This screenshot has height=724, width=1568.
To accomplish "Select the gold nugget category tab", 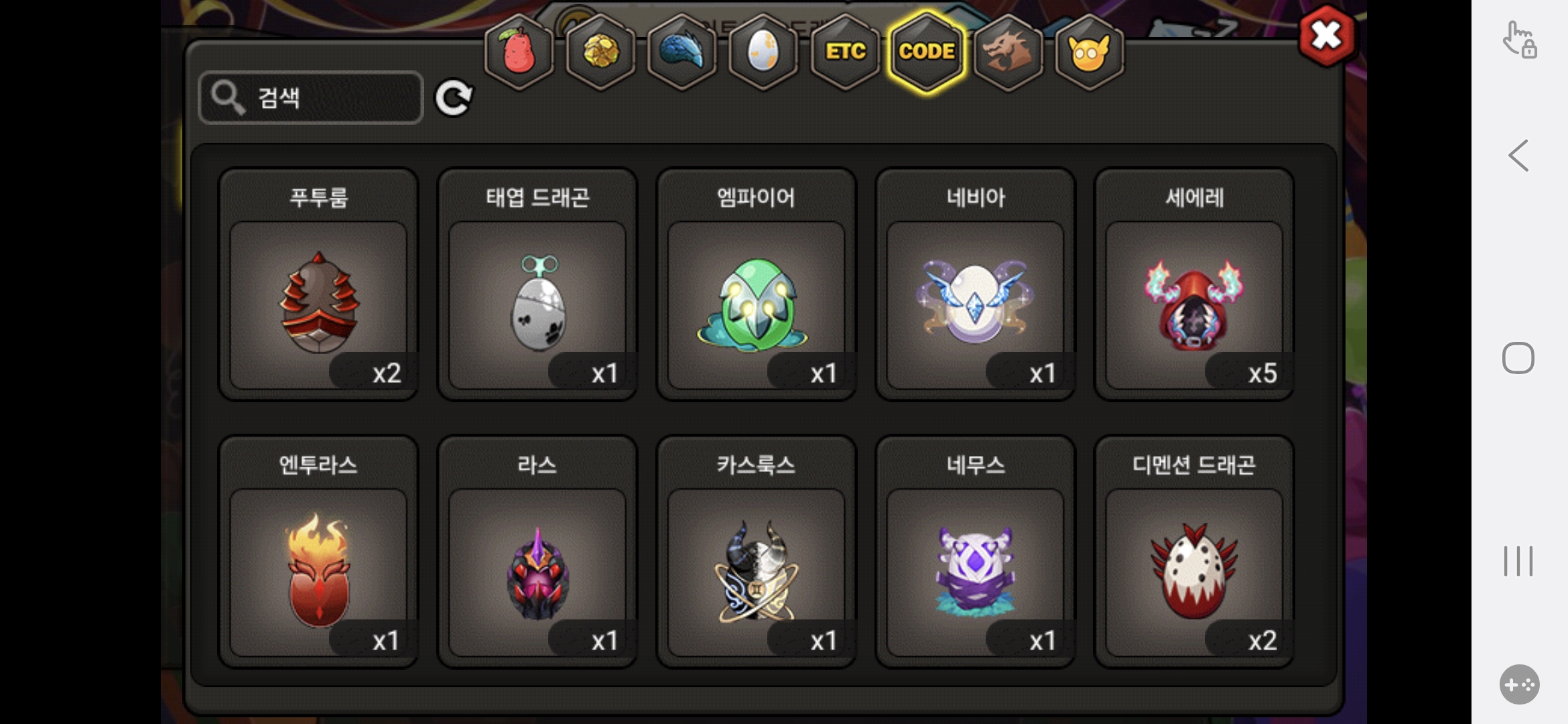I will point(600,52).
